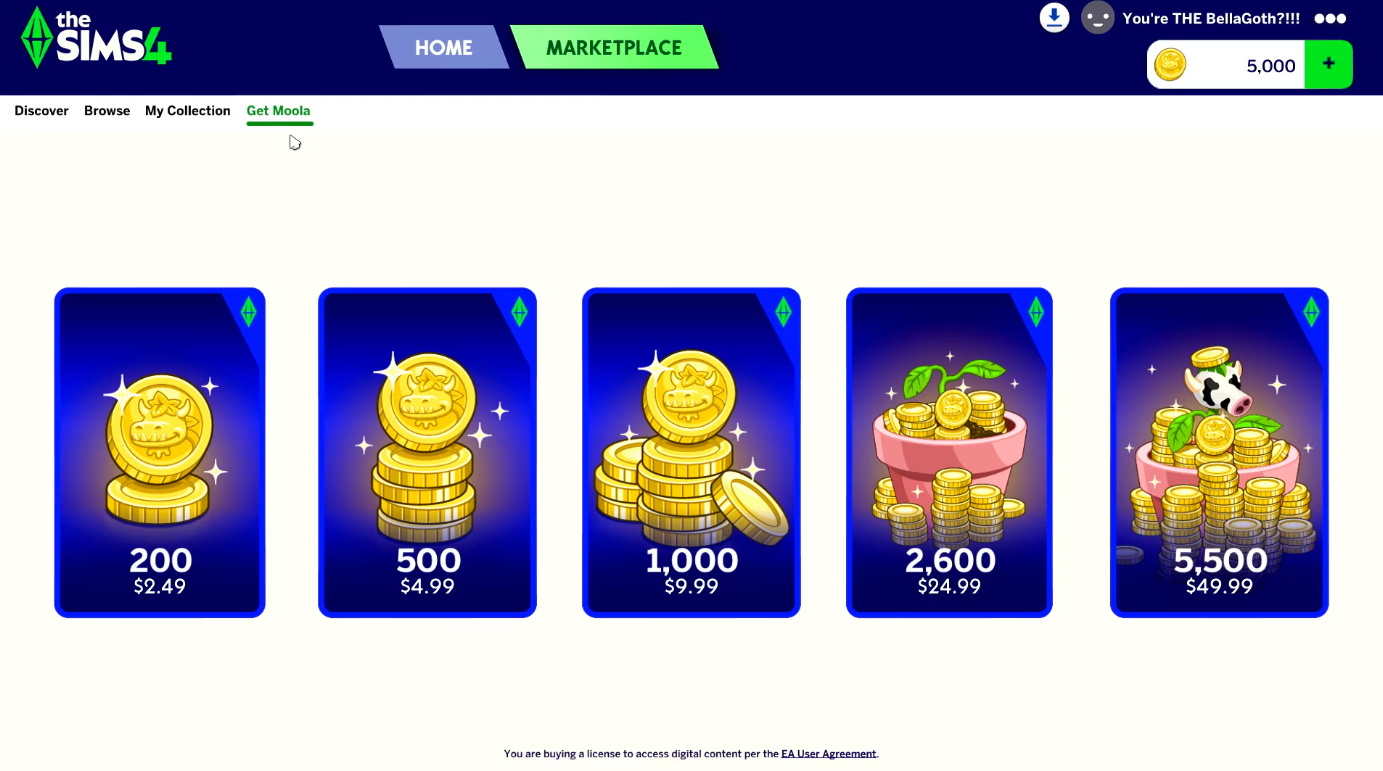This screenshot has width=1383, height=771.
Task: Click the plumbob icon on the 5,500 Moola card
Action: pos(1311,312)
